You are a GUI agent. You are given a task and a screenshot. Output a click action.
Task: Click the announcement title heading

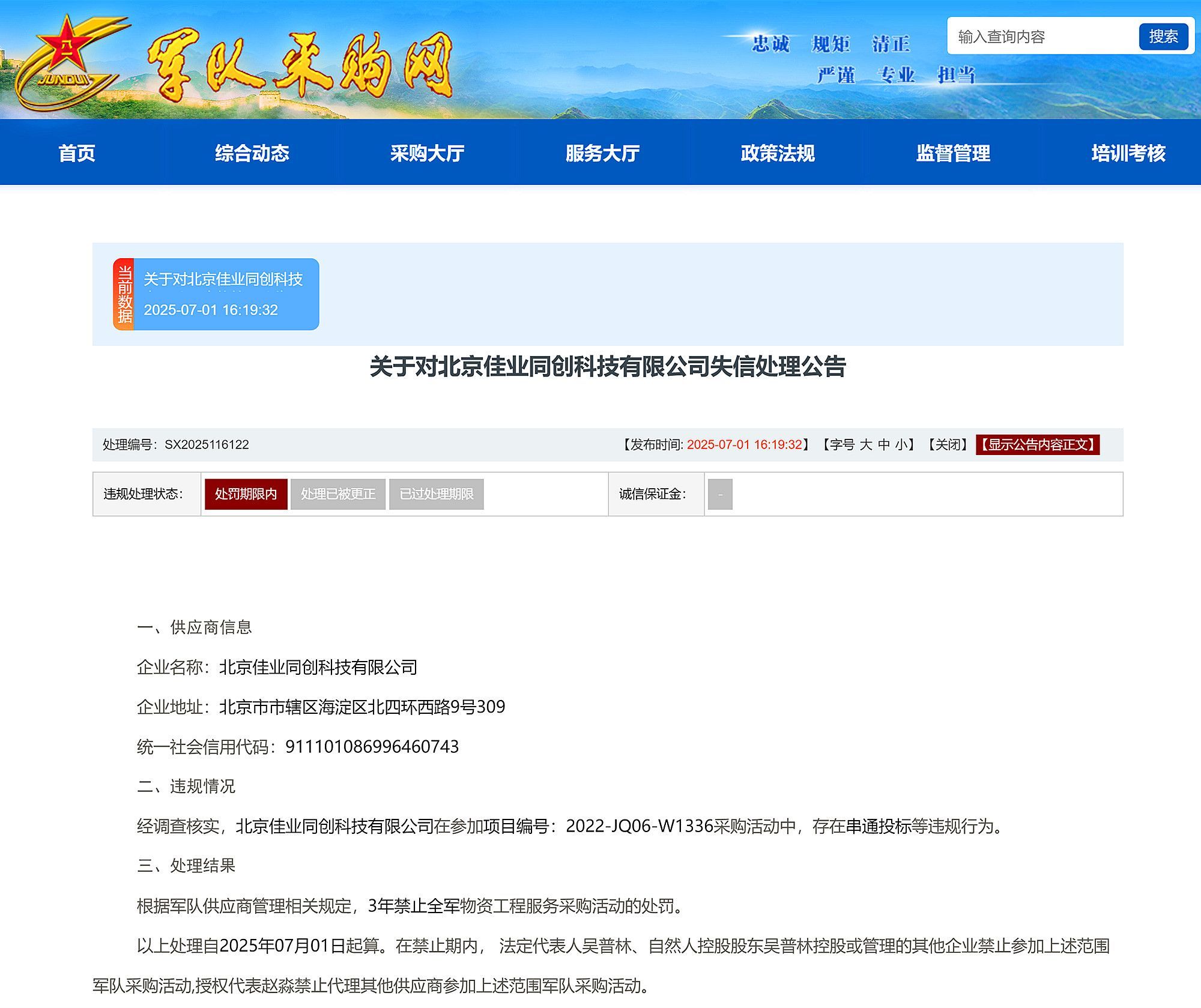[x=608, y=367]
